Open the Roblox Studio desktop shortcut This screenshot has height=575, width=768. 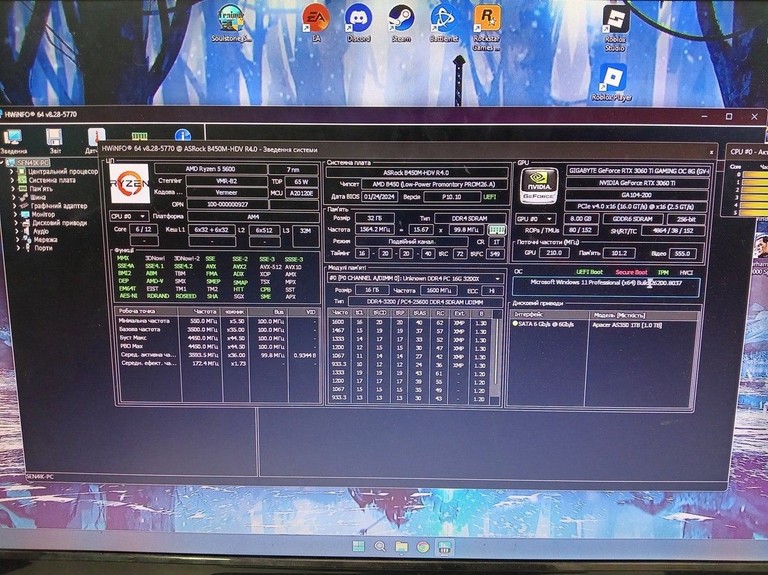click(615, 28)
